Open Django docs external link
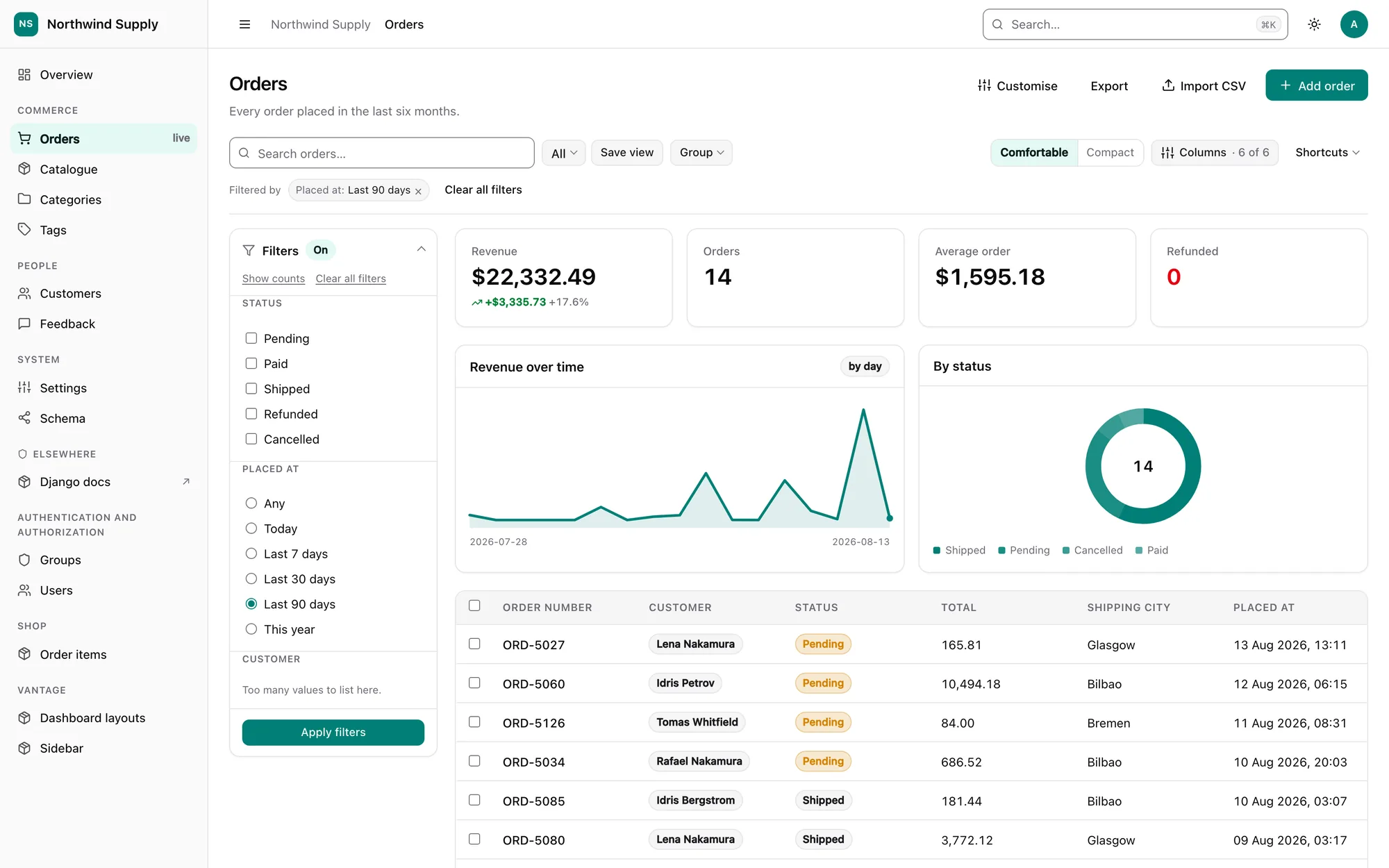 coord(104,482)
